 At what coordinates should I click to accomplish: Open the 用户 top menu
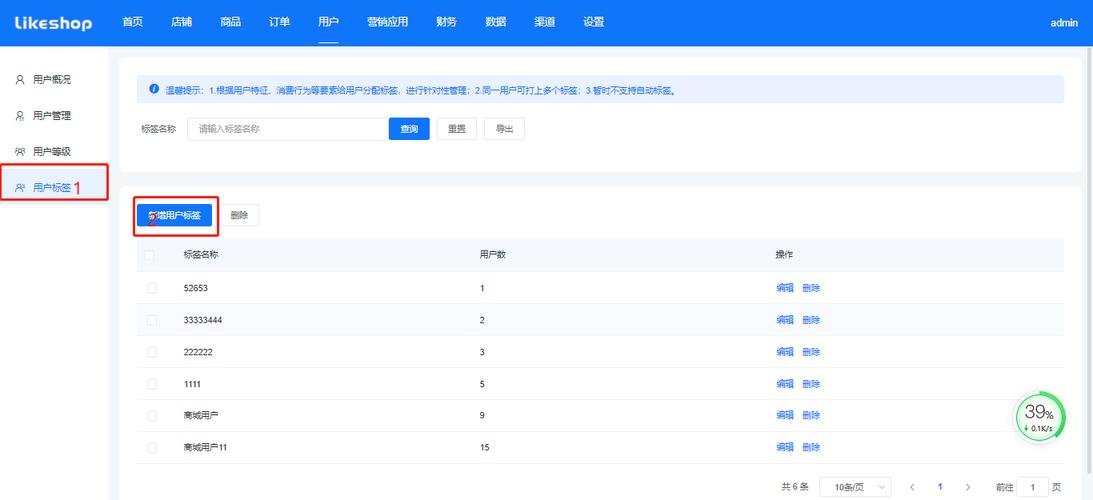pos(328,22)
